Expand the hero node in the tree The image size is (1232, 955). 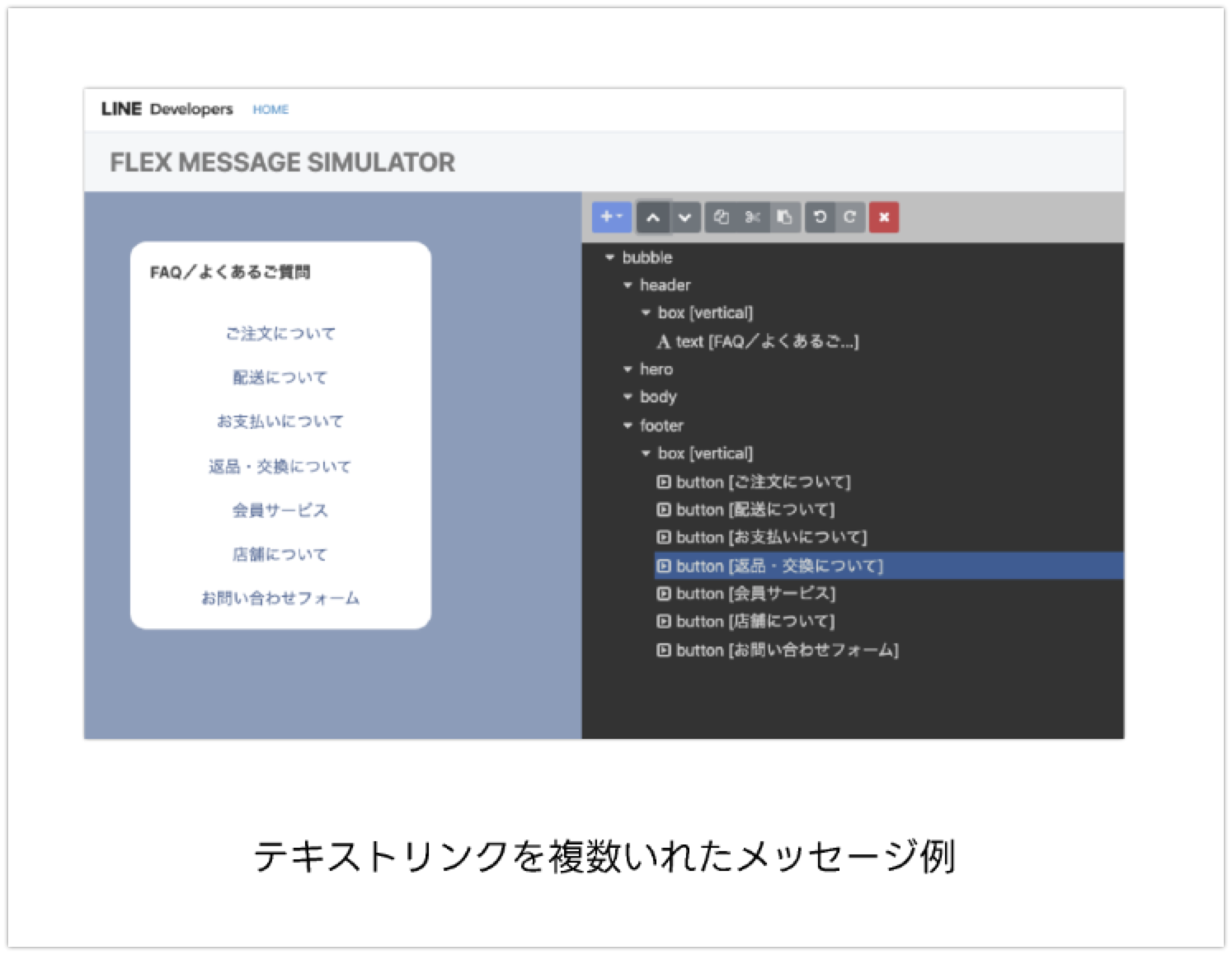(628, 369)
